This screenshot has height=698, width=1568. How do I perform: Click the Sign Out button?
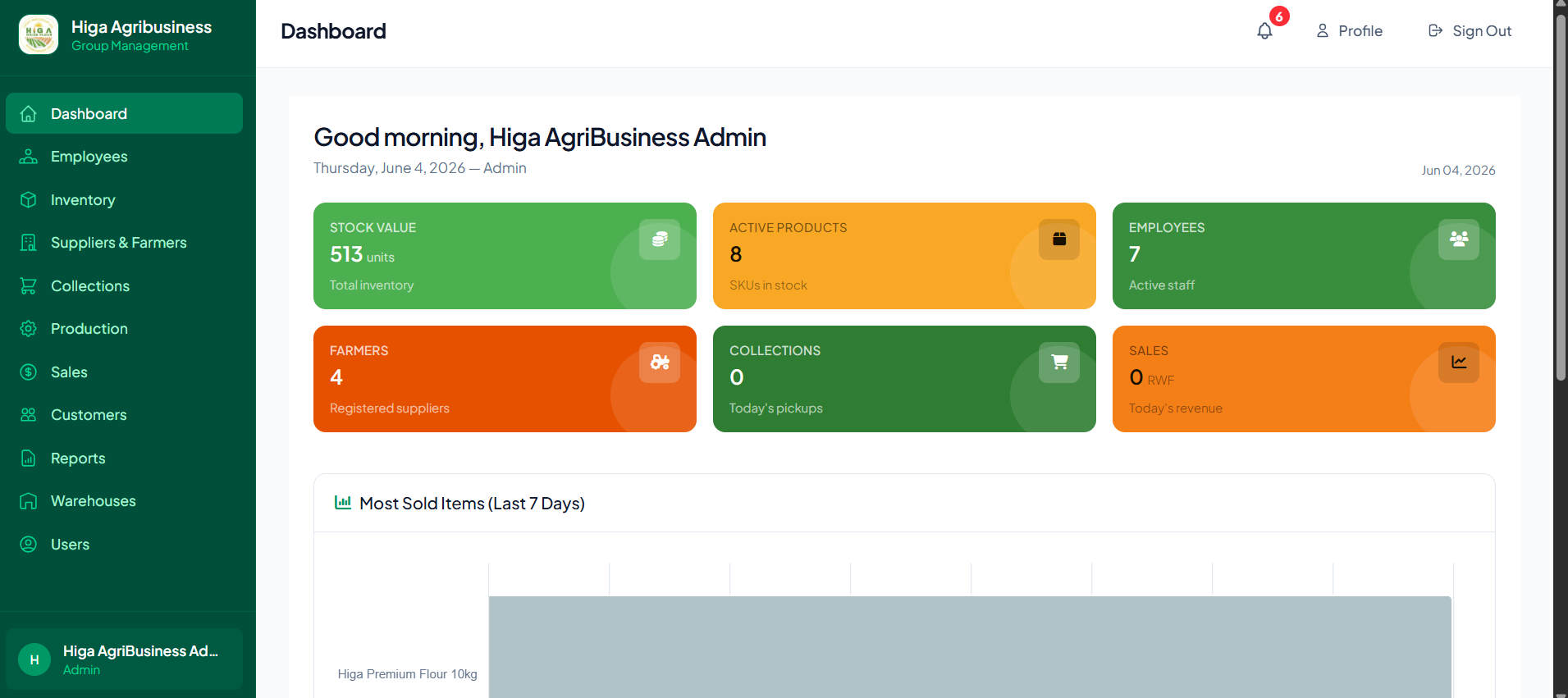coord(1470,31)
